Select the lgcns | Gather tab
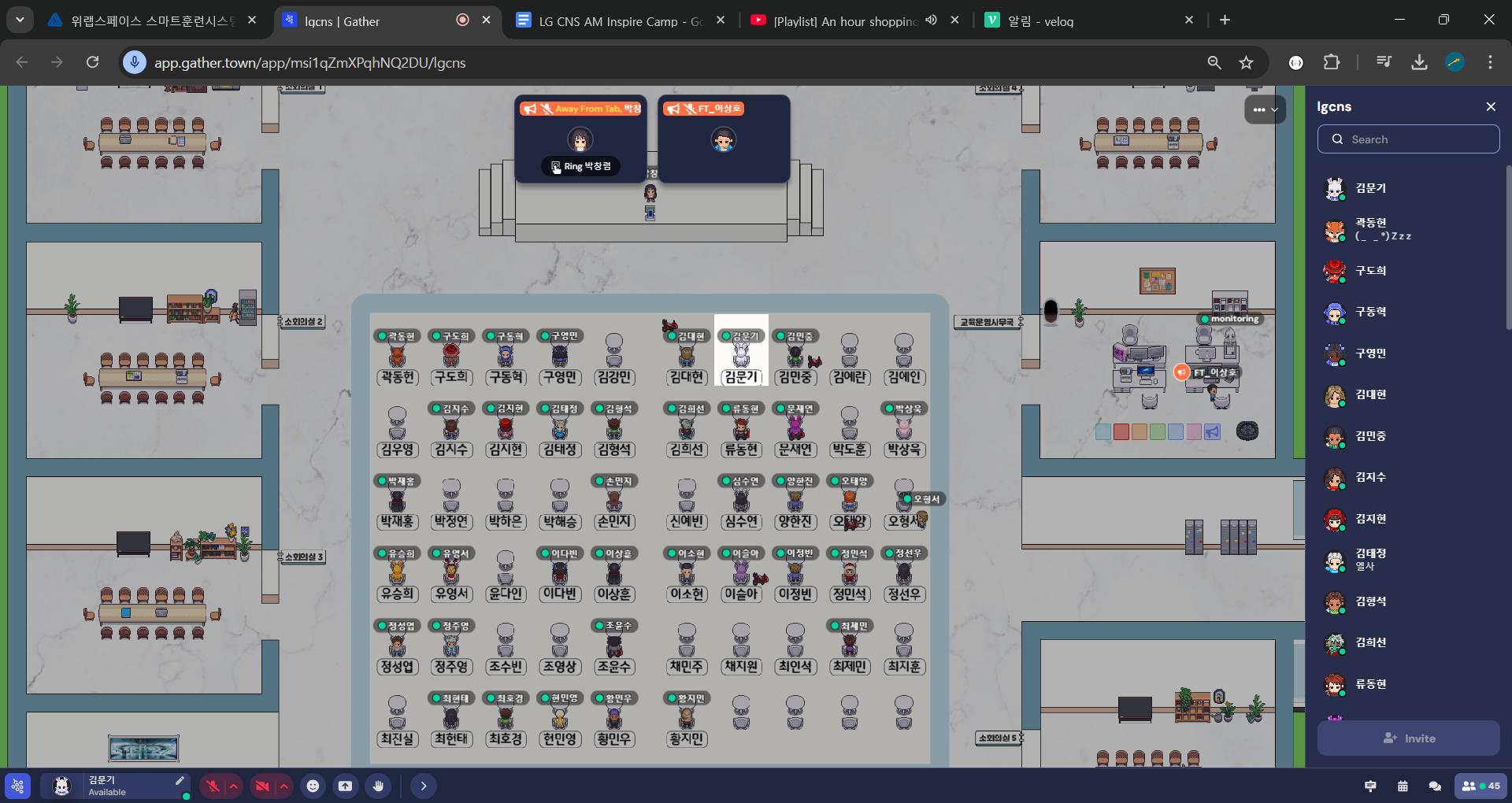This screenshot has width=1512, height=803. tap(386, 21)
